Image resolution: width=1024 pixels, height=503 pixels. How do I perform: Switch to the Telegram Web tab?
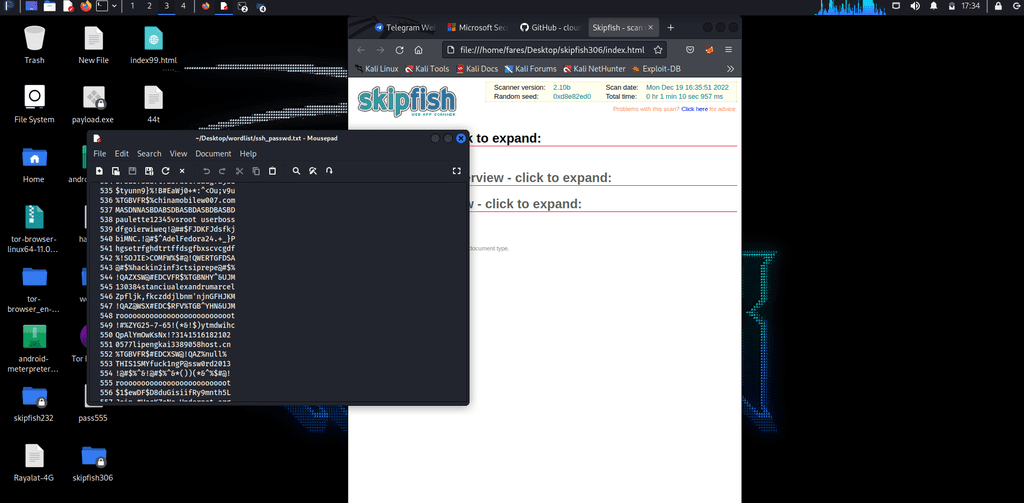405,27
